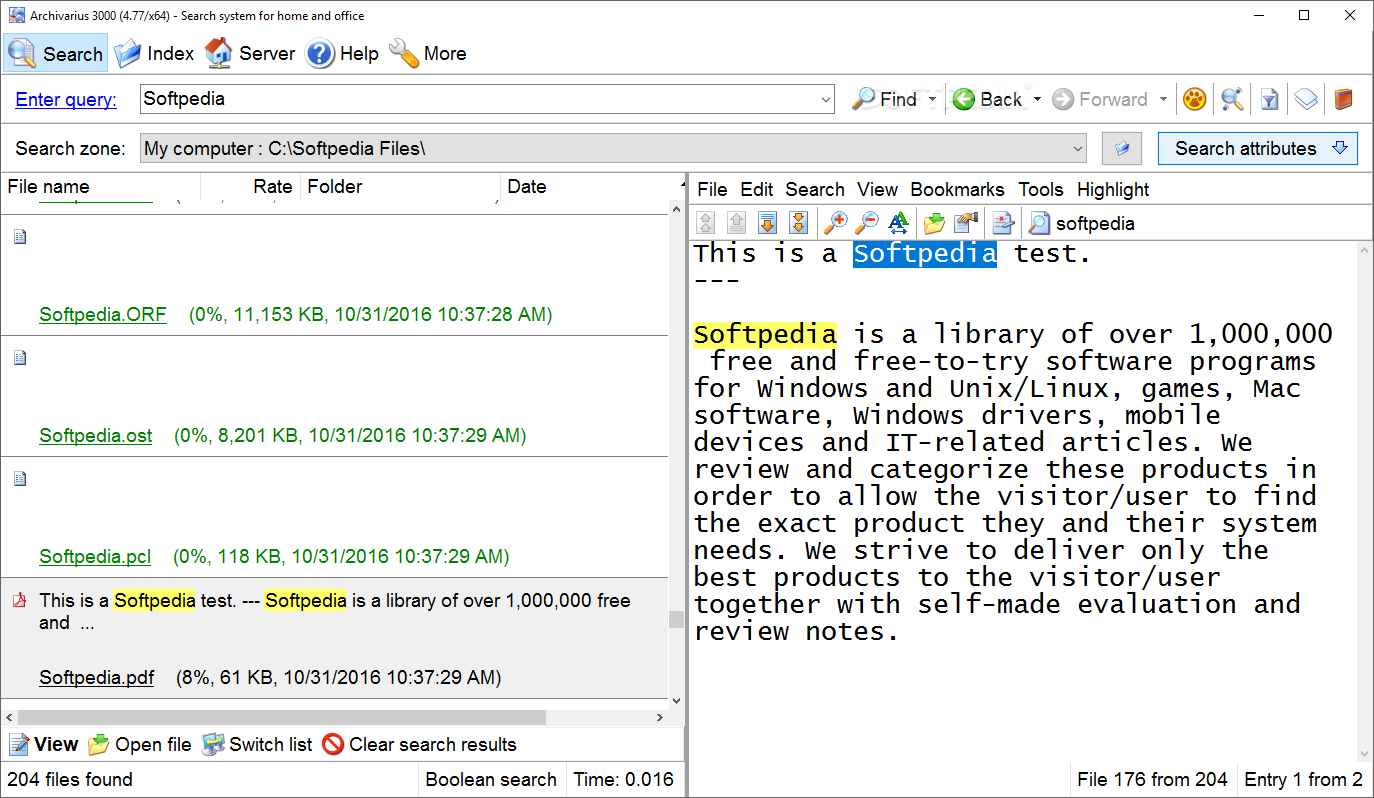The image size is (1374, 798).
Task: Click the results list horizontal scrollbar
Action: (x=282, y=718)
